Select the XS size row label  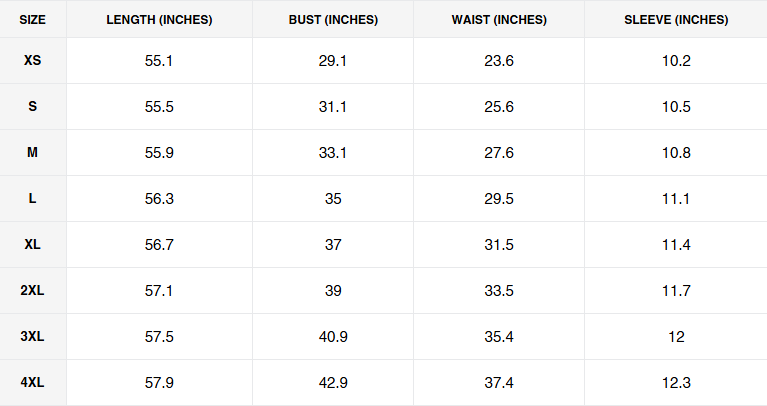click(33, 61)
